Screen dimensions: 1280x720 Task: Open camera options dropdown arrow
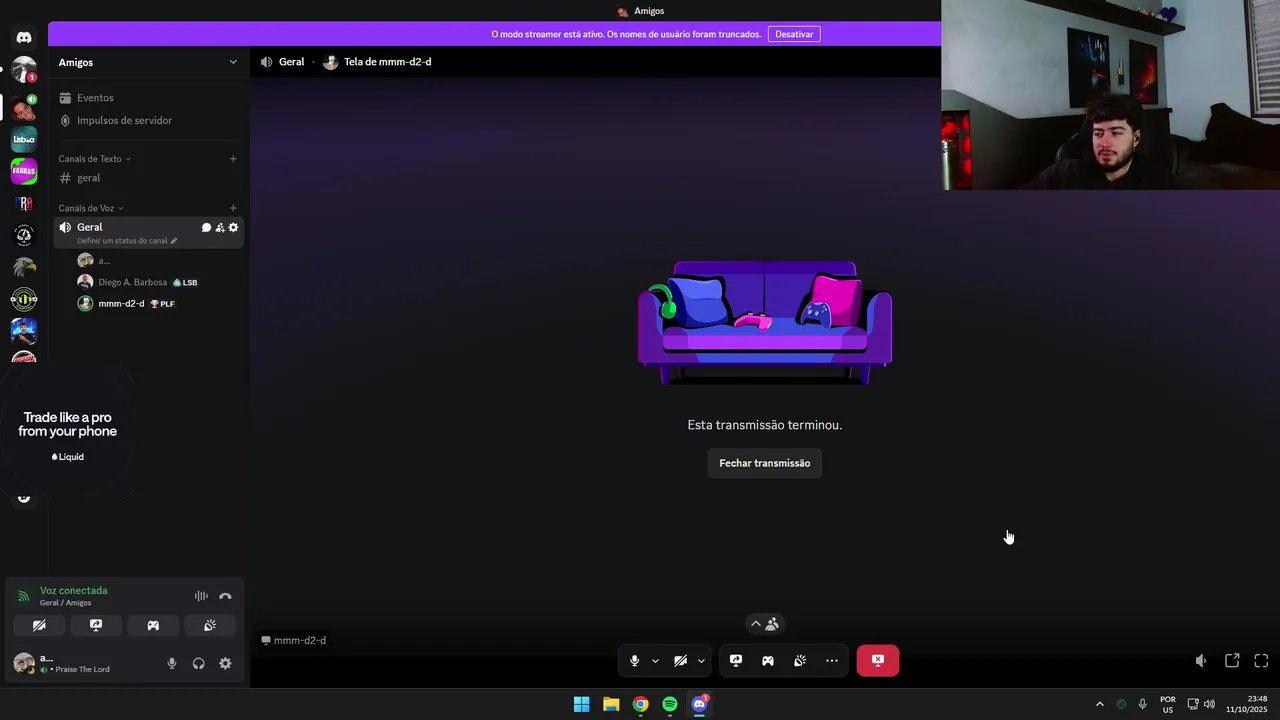coord(701,661)
